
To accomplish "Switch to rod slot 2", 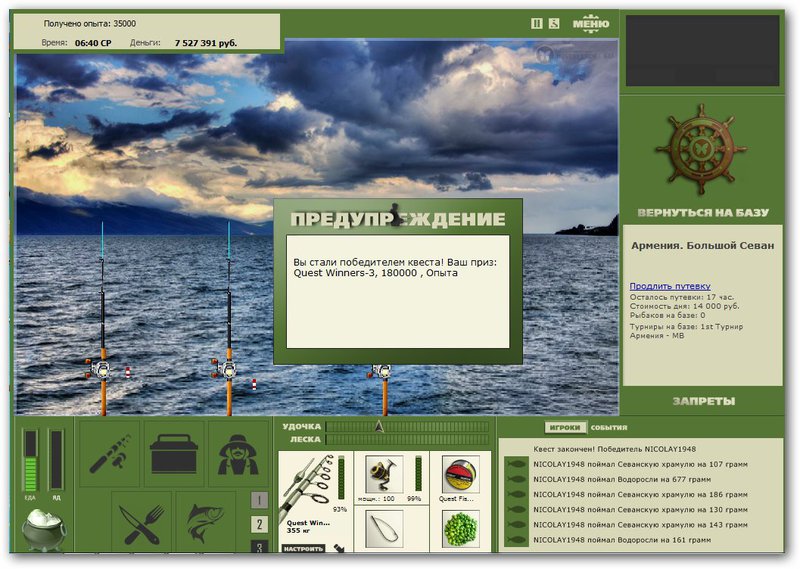I will coord(258,525).
